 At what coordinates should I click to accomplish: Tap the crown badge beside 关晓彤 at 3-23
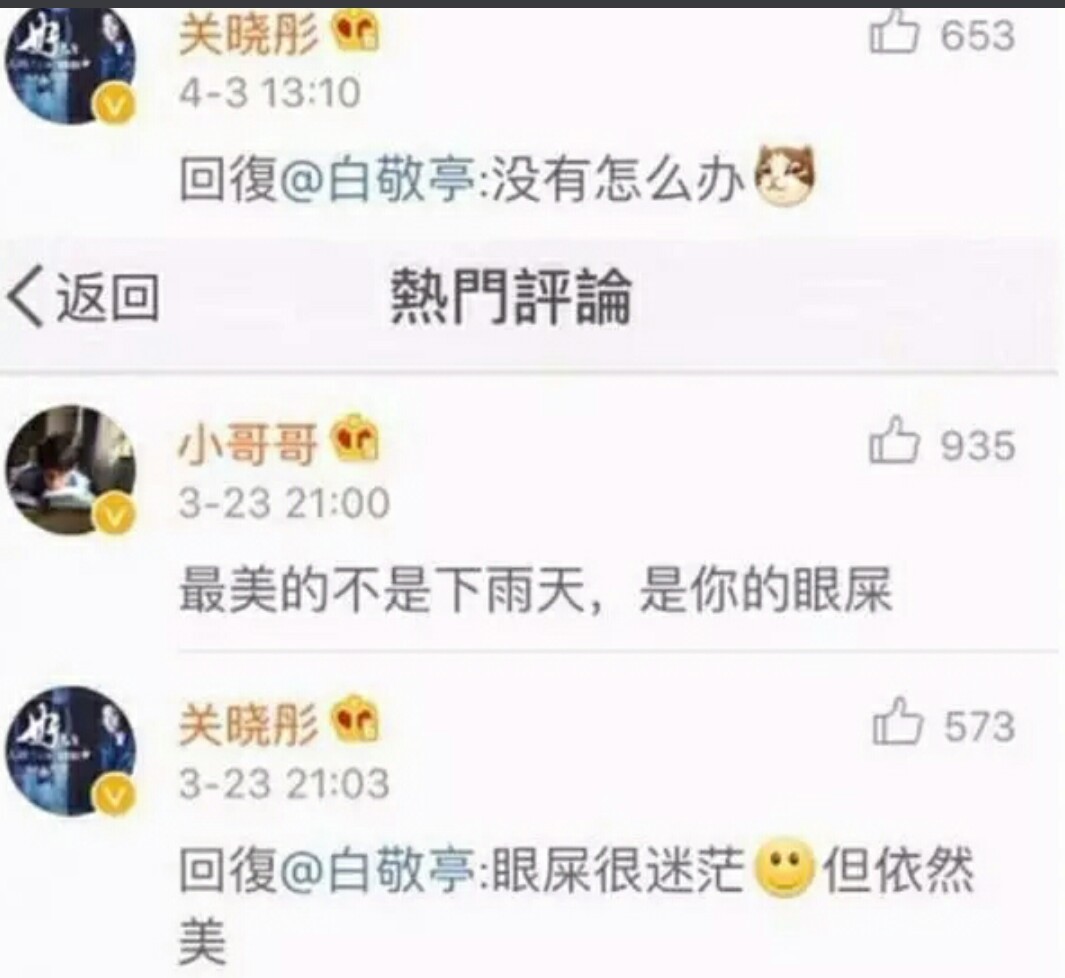[x=354, y=720]
